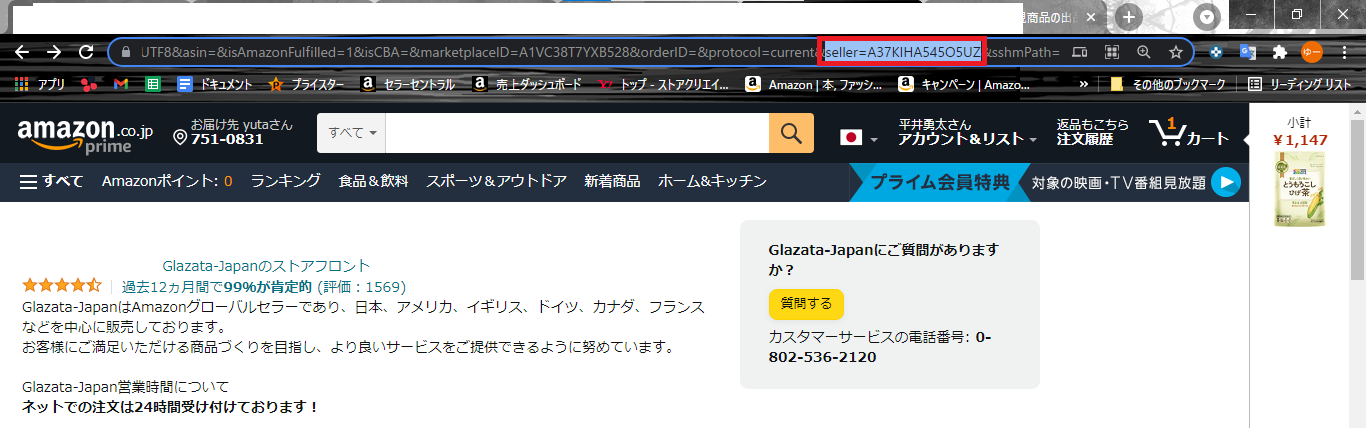Open the ランキング nav item
Viewport: 1366px width, 428px height.
286,181
